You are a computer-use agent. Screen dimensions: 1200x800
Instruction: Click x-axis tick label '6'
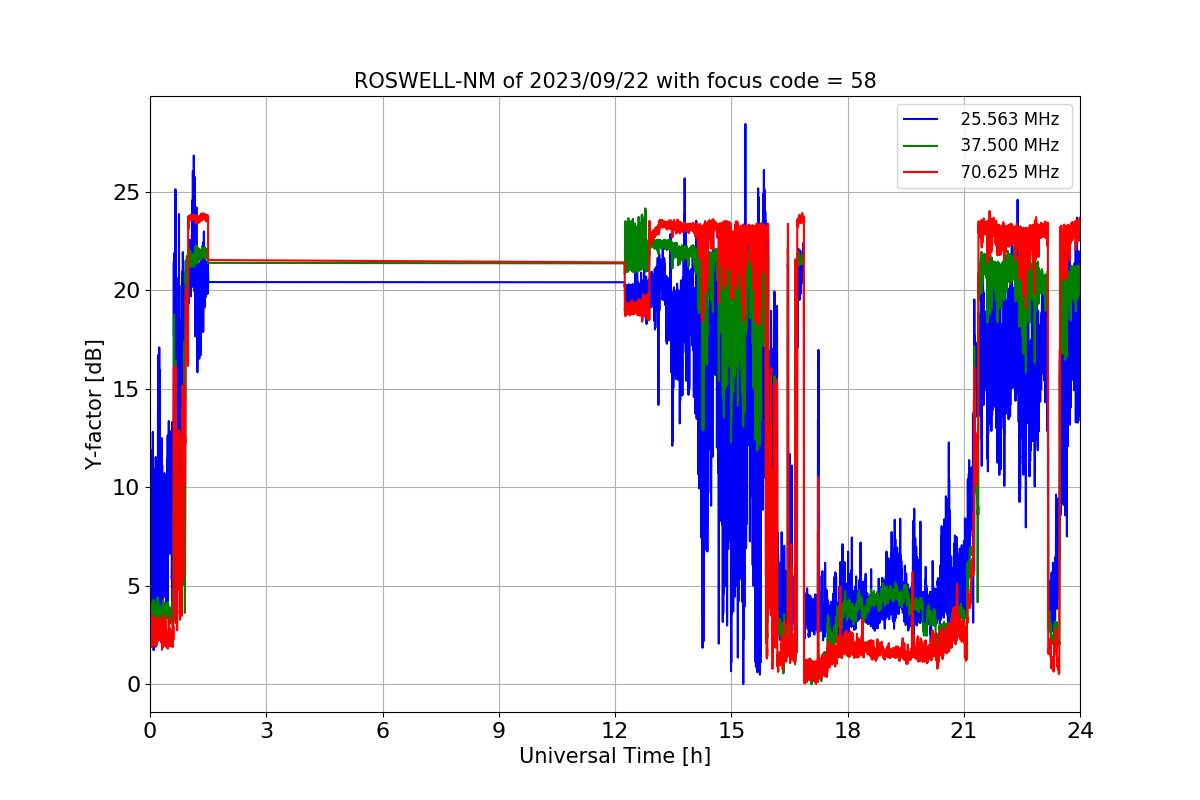[383, 731]
